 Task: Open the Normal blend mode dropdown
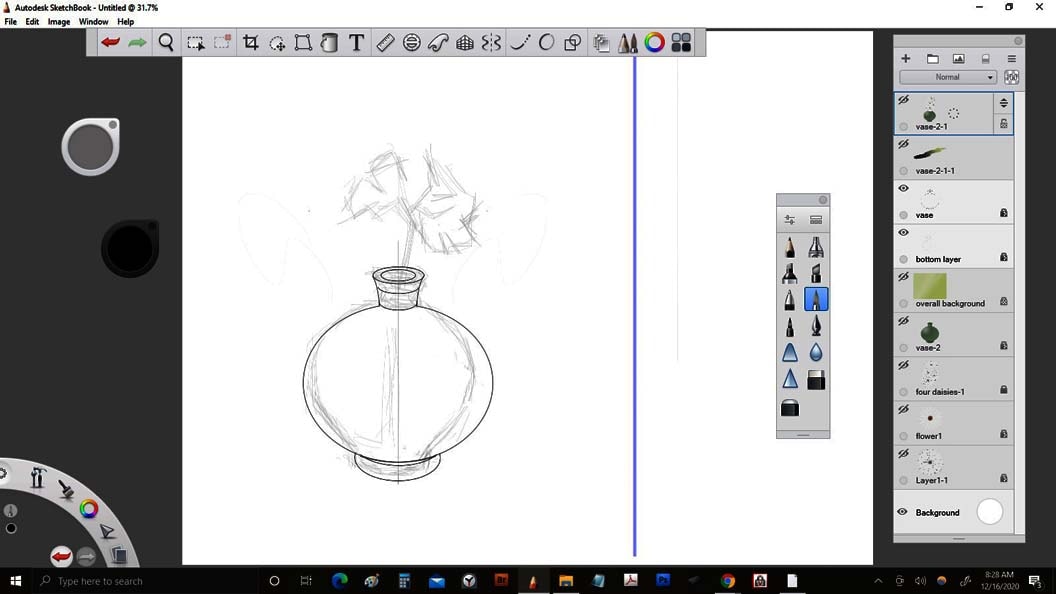tap(948, 77)
